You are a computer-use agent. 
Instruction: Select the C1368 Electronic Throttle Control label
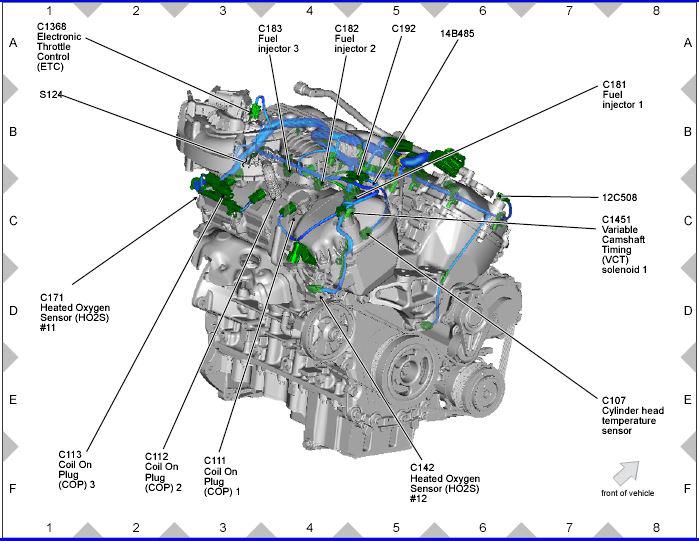59,48
